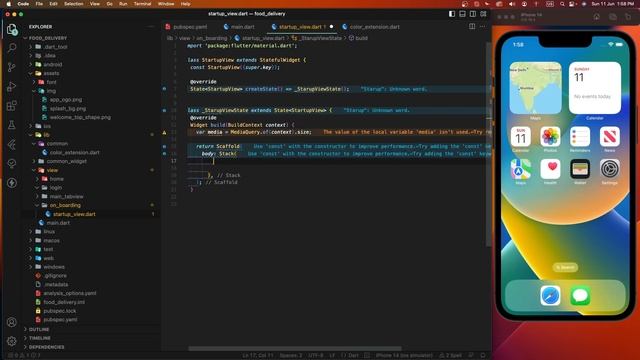This screenshot has height=360, width=640.
Task: Split the editor to the right
Action: point(472,27)
